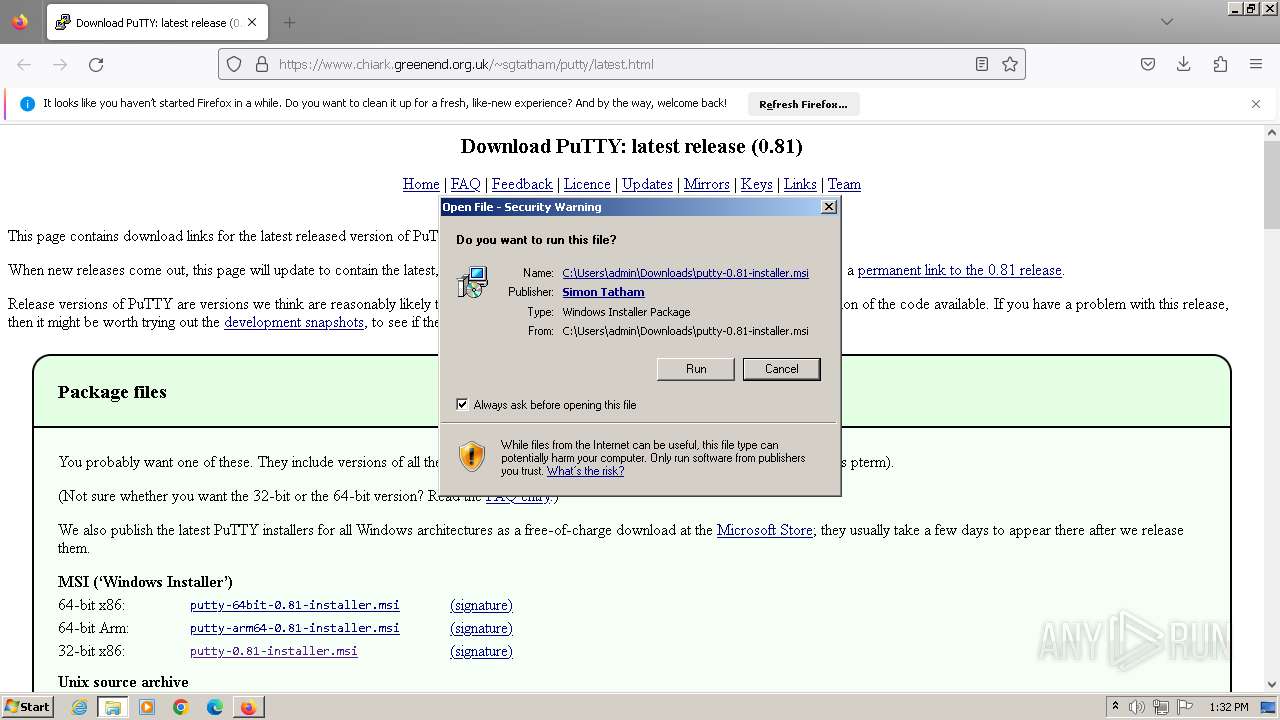
Task: Open the FAQ navigation link
Action: [x=465, y=184]
